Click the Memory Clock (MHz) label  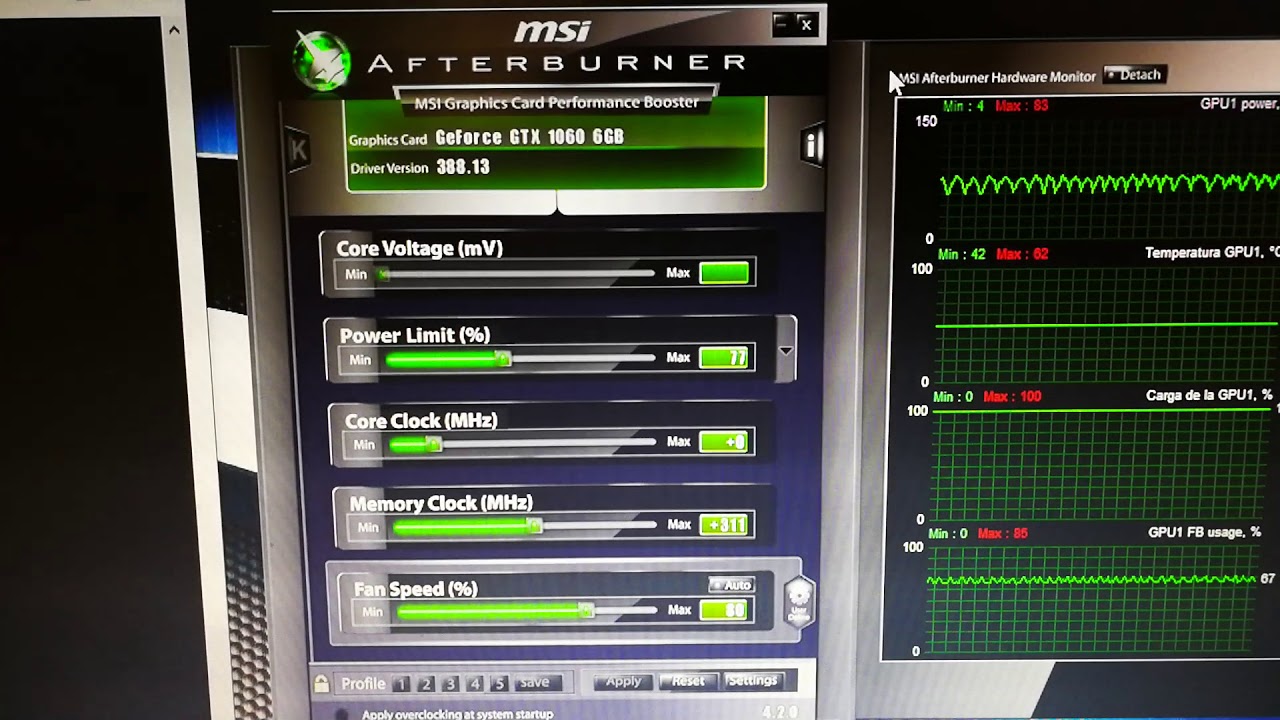pyautogui.click(x=441, y=503)
